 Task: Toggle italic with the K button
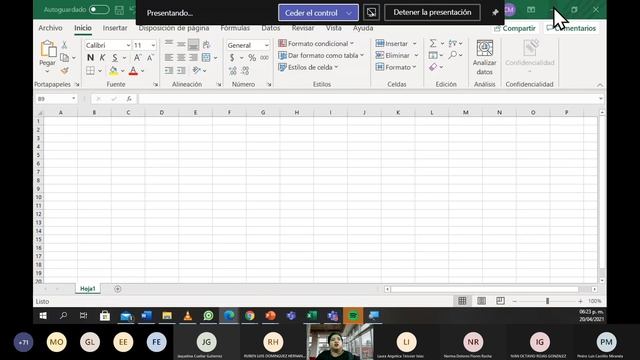(102, 58)
